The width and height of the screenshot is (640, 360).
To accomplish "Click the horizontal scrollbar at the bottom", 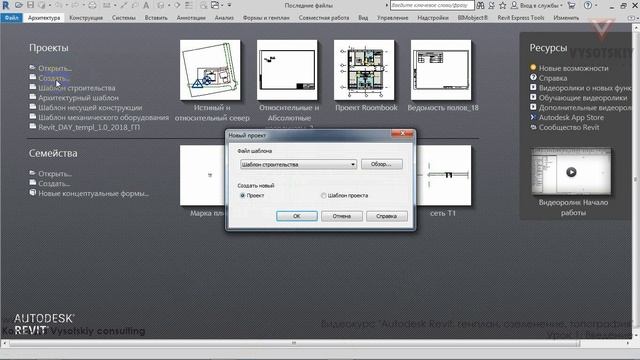I will coord(294,343).
